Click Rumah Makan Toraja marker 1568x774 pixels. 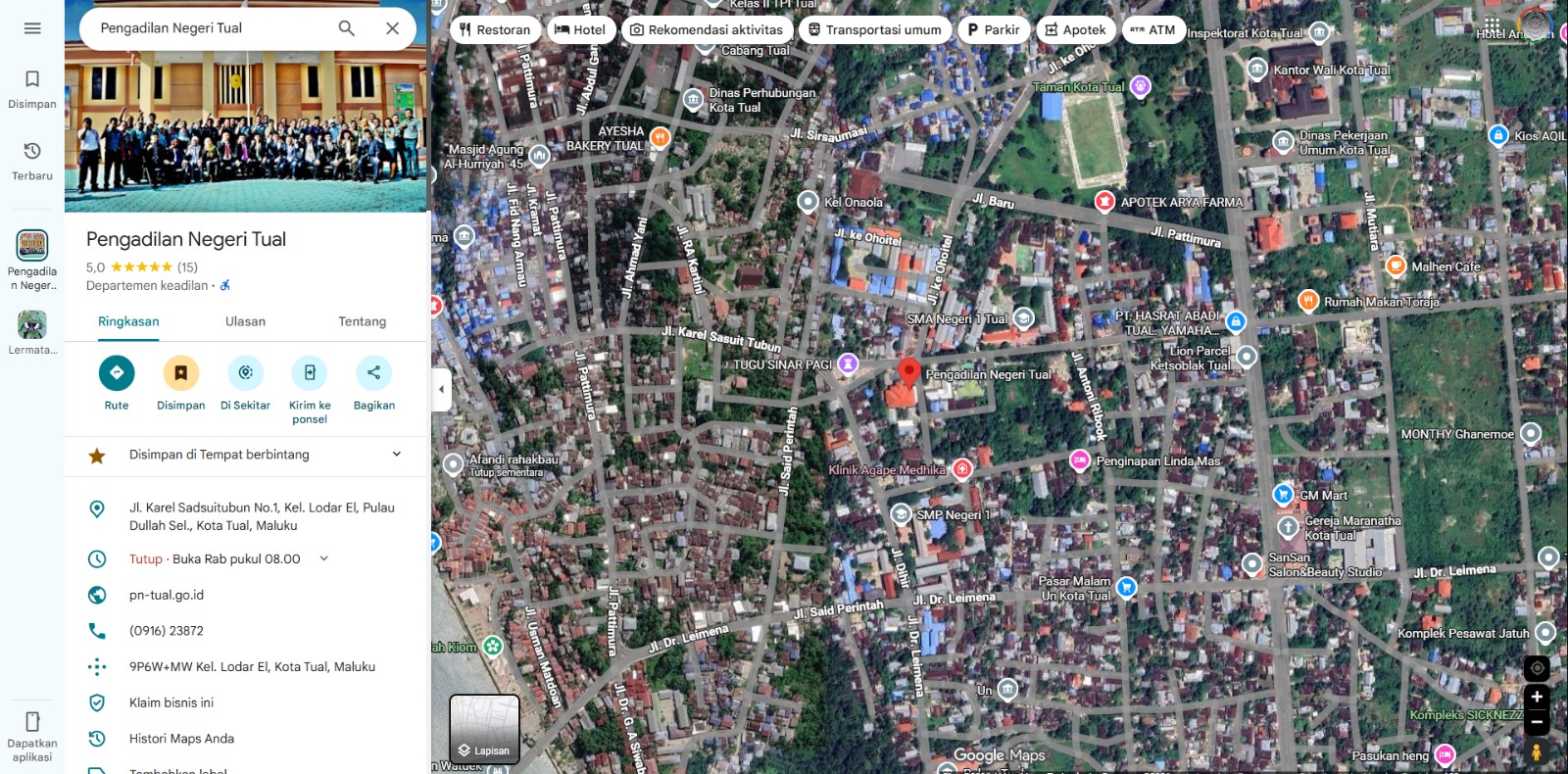1308,301
